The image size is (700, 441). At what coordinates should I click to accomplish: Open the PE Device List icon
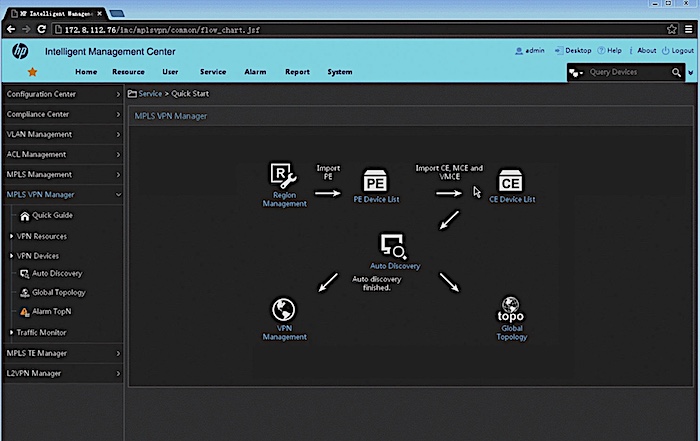(x=375, y=181)
